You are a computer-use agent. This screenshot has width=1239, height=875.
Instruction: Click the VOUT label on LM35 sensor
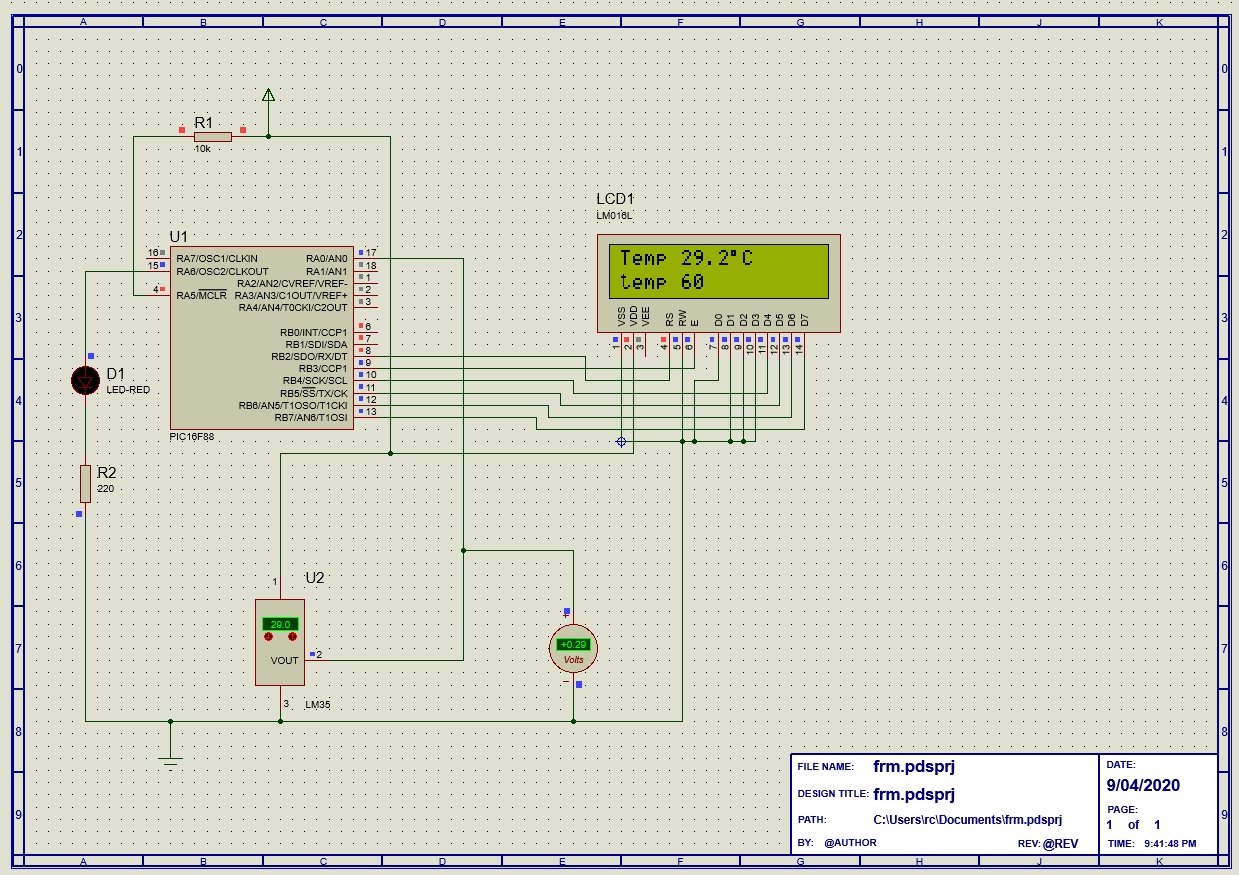coord(284,660)
